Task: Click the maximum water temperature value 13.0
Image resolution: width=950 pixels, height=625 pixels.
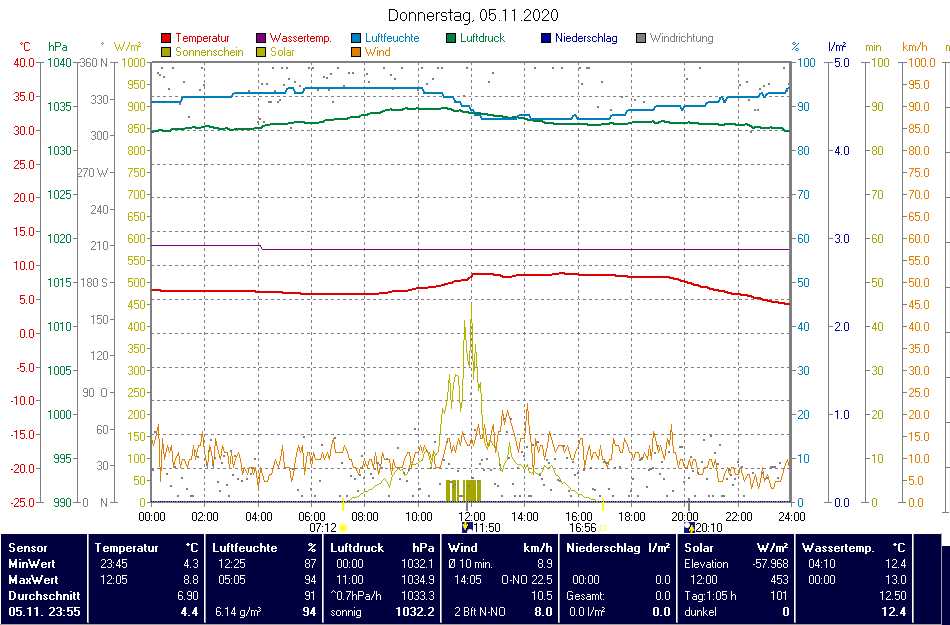Action: click(895, 580)
